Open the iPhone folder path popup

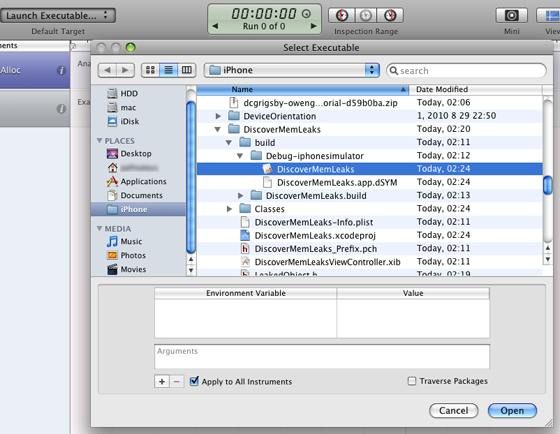point(291,70)
